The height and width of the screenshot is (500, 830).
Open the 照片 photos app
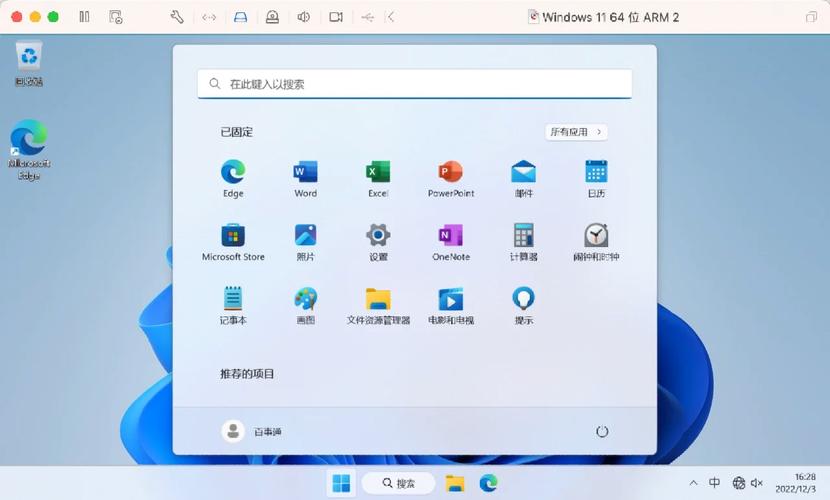(x=305, y=242)
